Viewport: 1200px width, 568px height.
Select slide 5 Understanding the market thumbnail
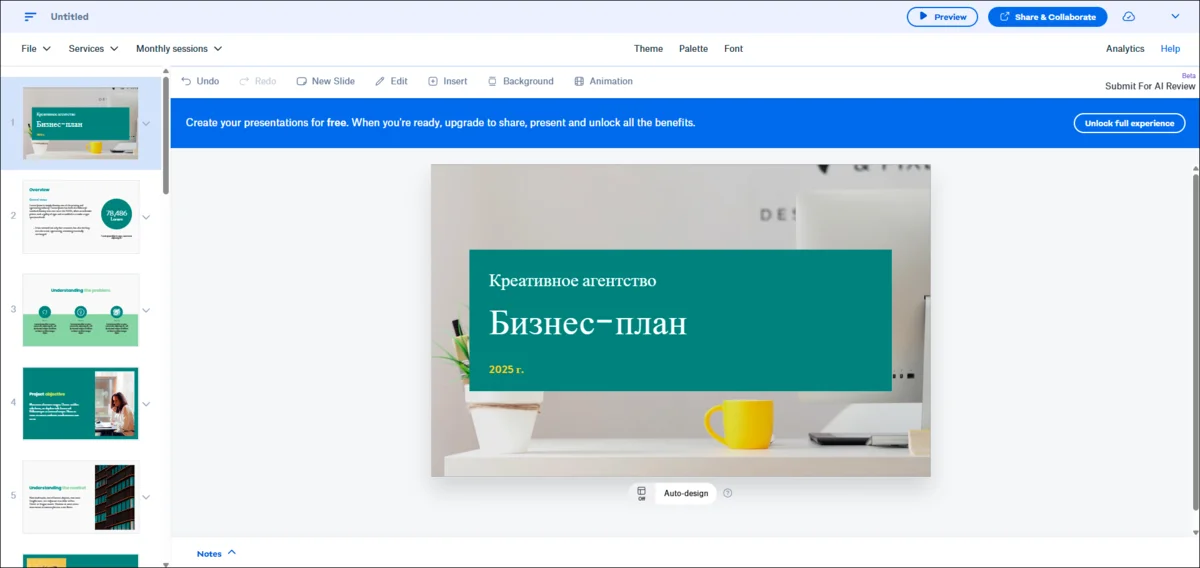[x=81, y=497]
